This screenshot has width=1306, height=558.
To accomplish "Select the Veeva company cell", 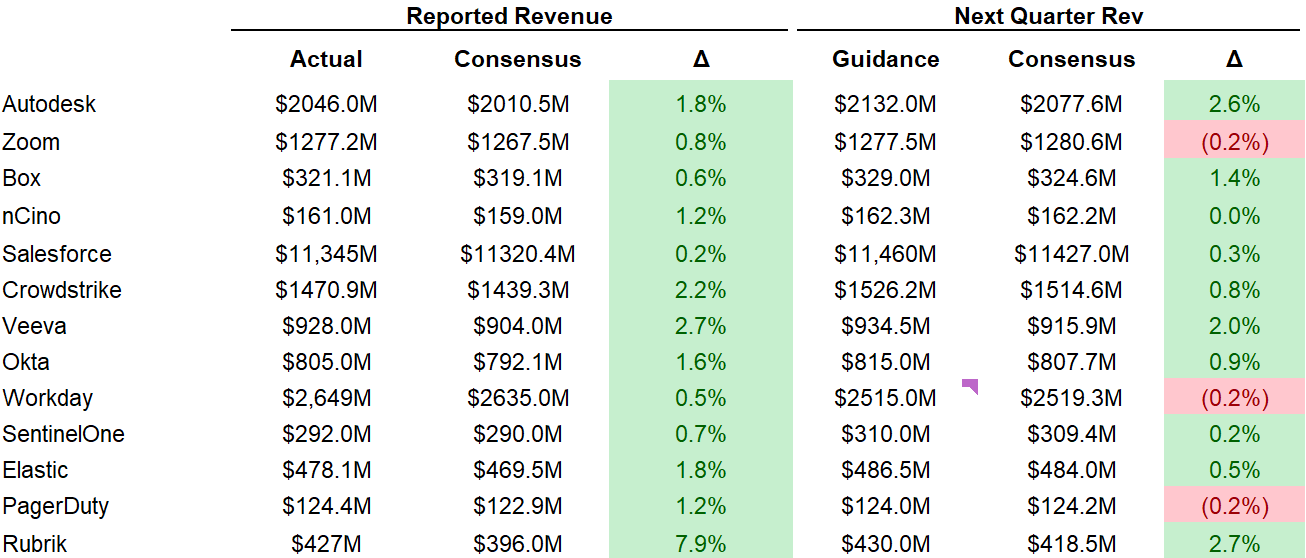I will coord(35,326).
